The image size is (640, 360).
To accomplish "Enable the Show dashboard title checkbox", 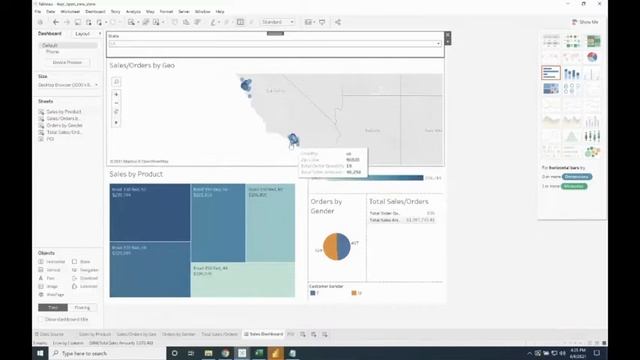I will (41, 319).
